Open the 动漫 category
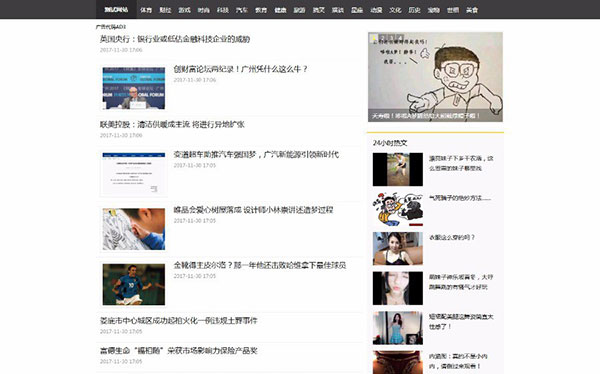Screen dimensions: 600x374 (x=376, y=10)
